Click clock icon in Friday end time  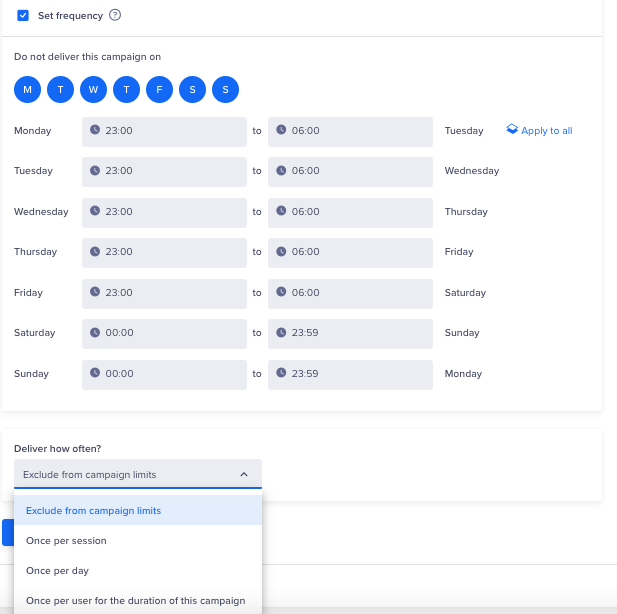point(281,293)
